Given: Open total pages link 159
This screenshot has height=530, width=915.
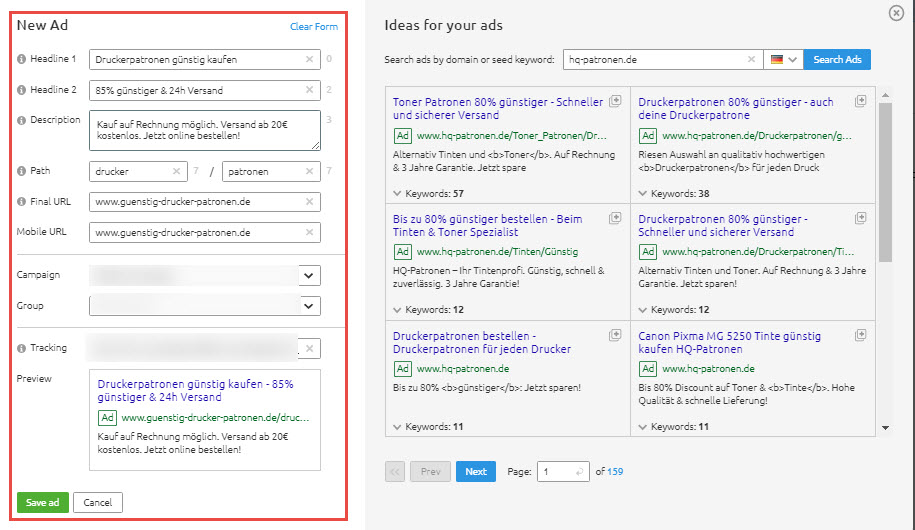Looking at the screenshot, I should coord(615,472).
